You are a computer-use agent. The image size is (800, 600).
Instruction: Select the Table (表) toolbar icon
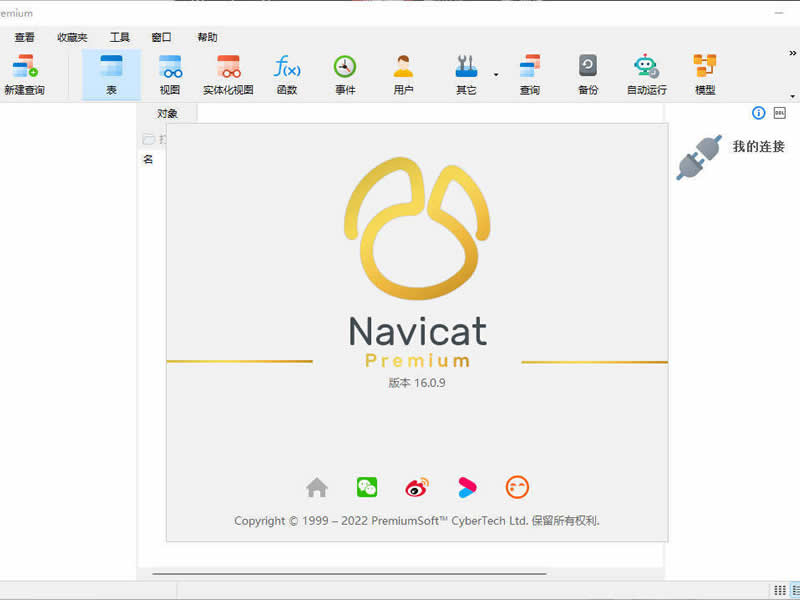[111, 75]
